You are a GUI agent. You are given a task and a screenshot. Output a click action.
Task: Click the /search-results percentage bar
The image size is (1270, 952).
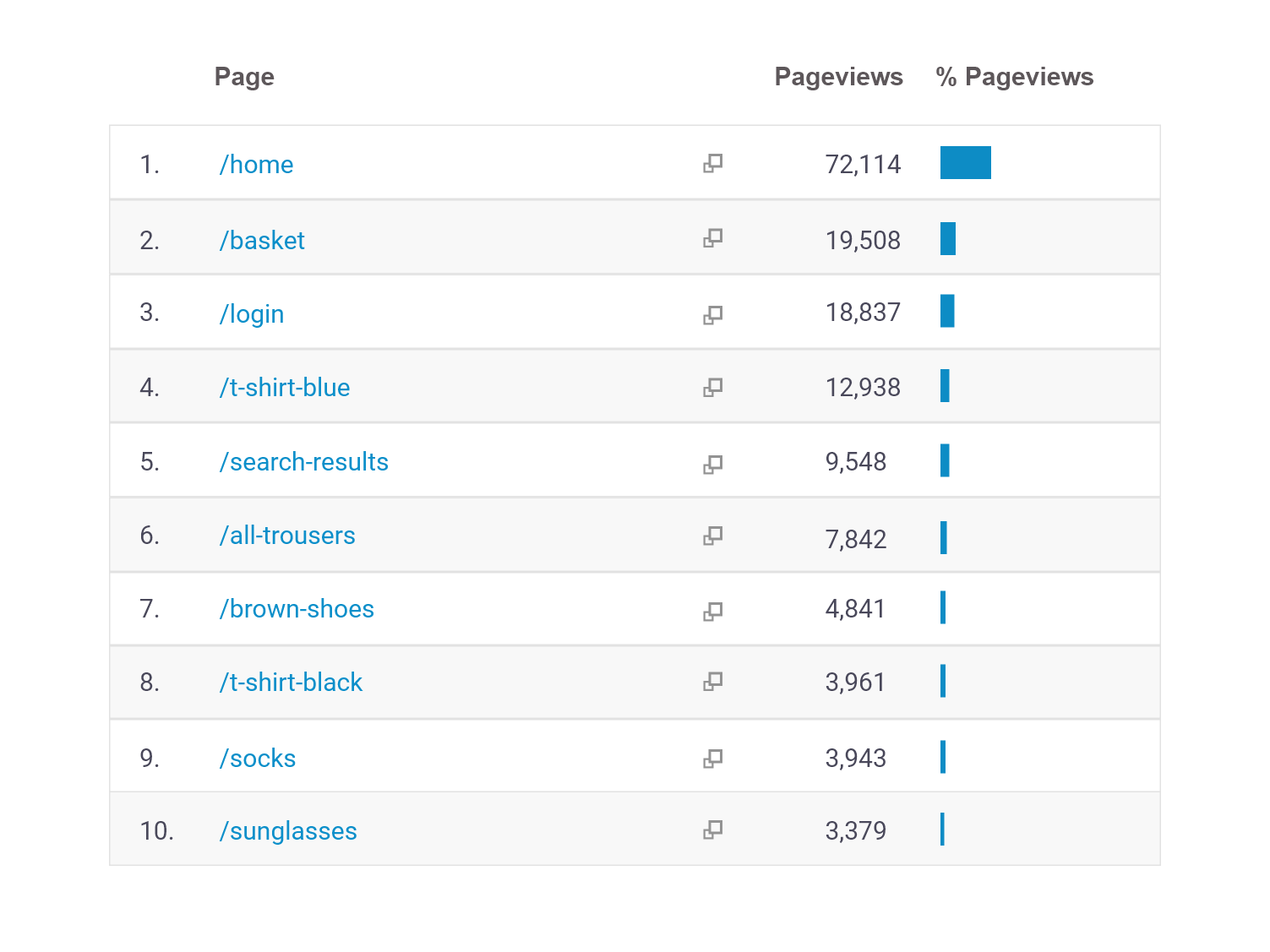(945, 460)
